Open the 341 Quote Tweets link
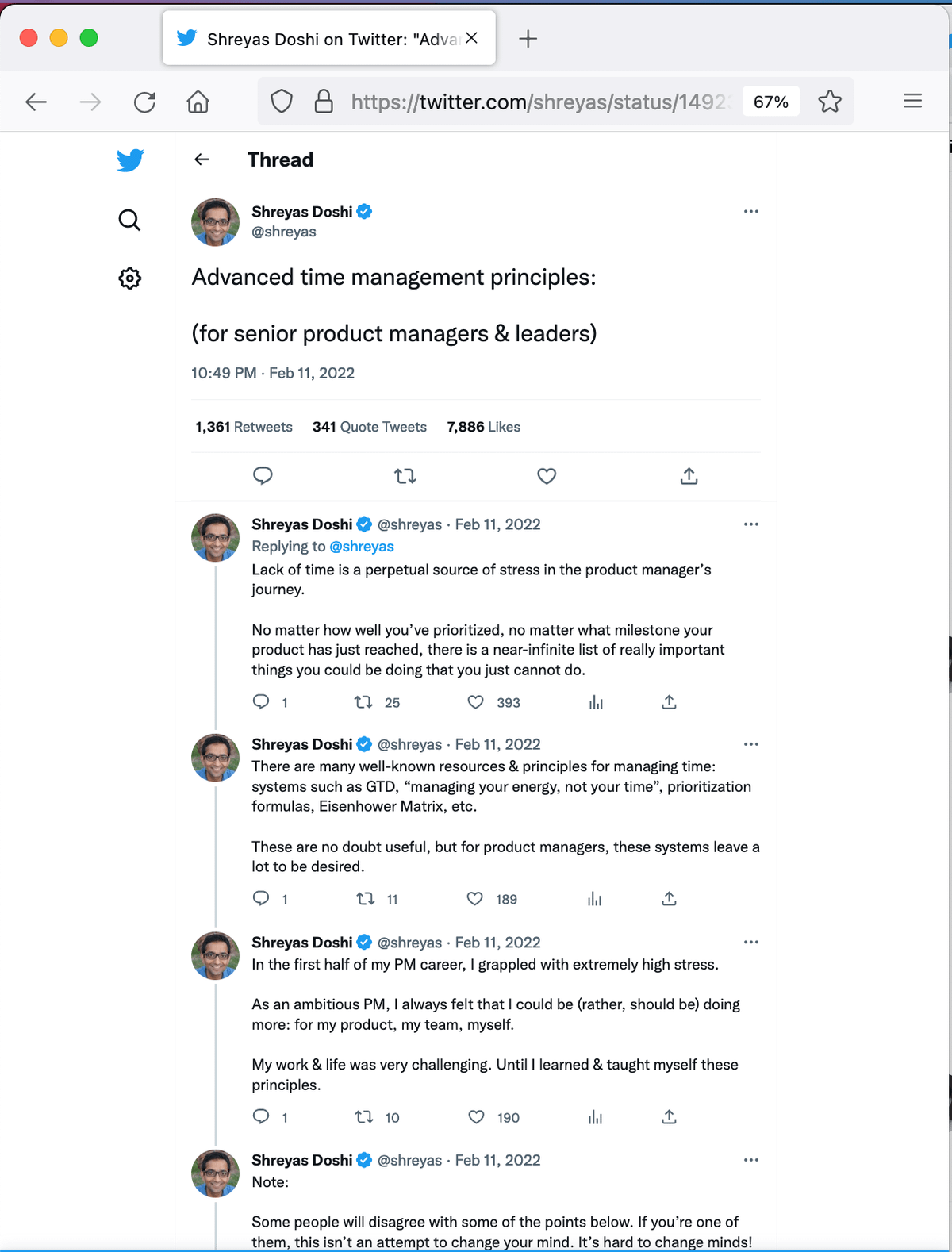 pos(369,427)
